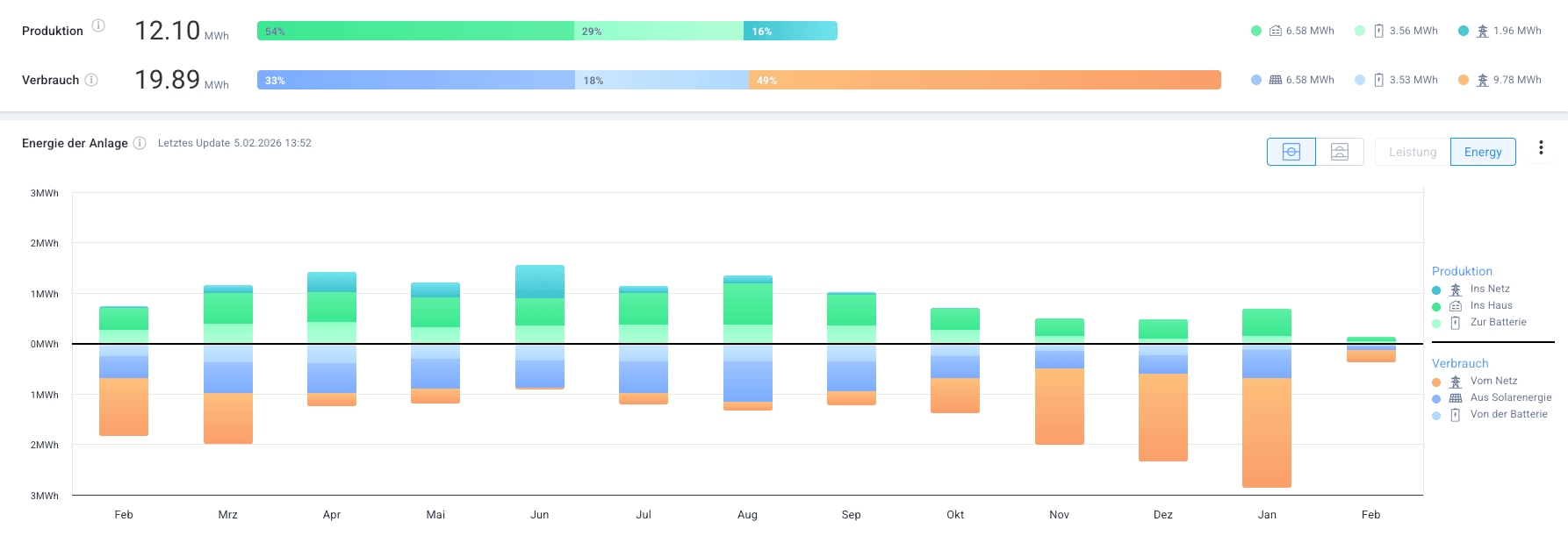Click grid pylon icon beside 1.96 MWh

pos(1482,31)
